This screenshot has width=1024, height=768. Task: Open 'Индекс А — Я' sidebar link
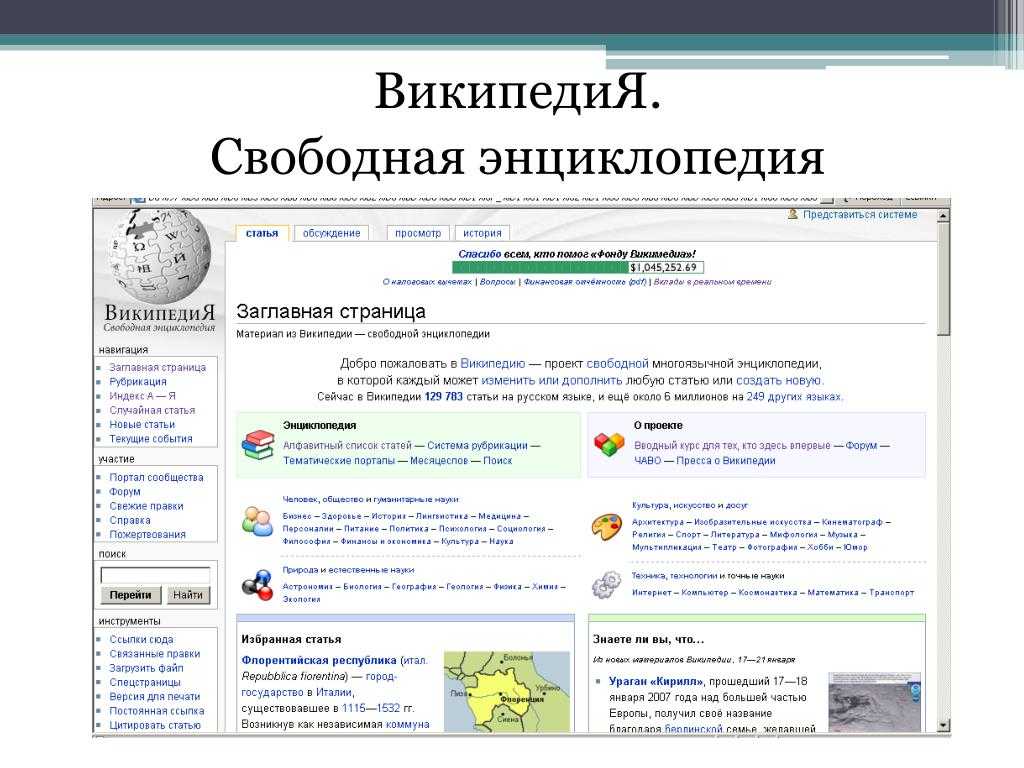tap(142, 396)
